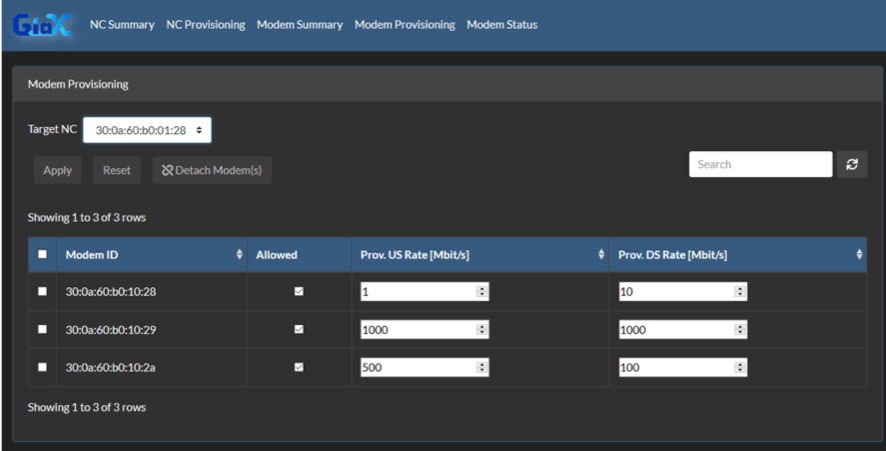Open the Target NC dropdown
Screen dimensions: 886x451
coord(147,130)
